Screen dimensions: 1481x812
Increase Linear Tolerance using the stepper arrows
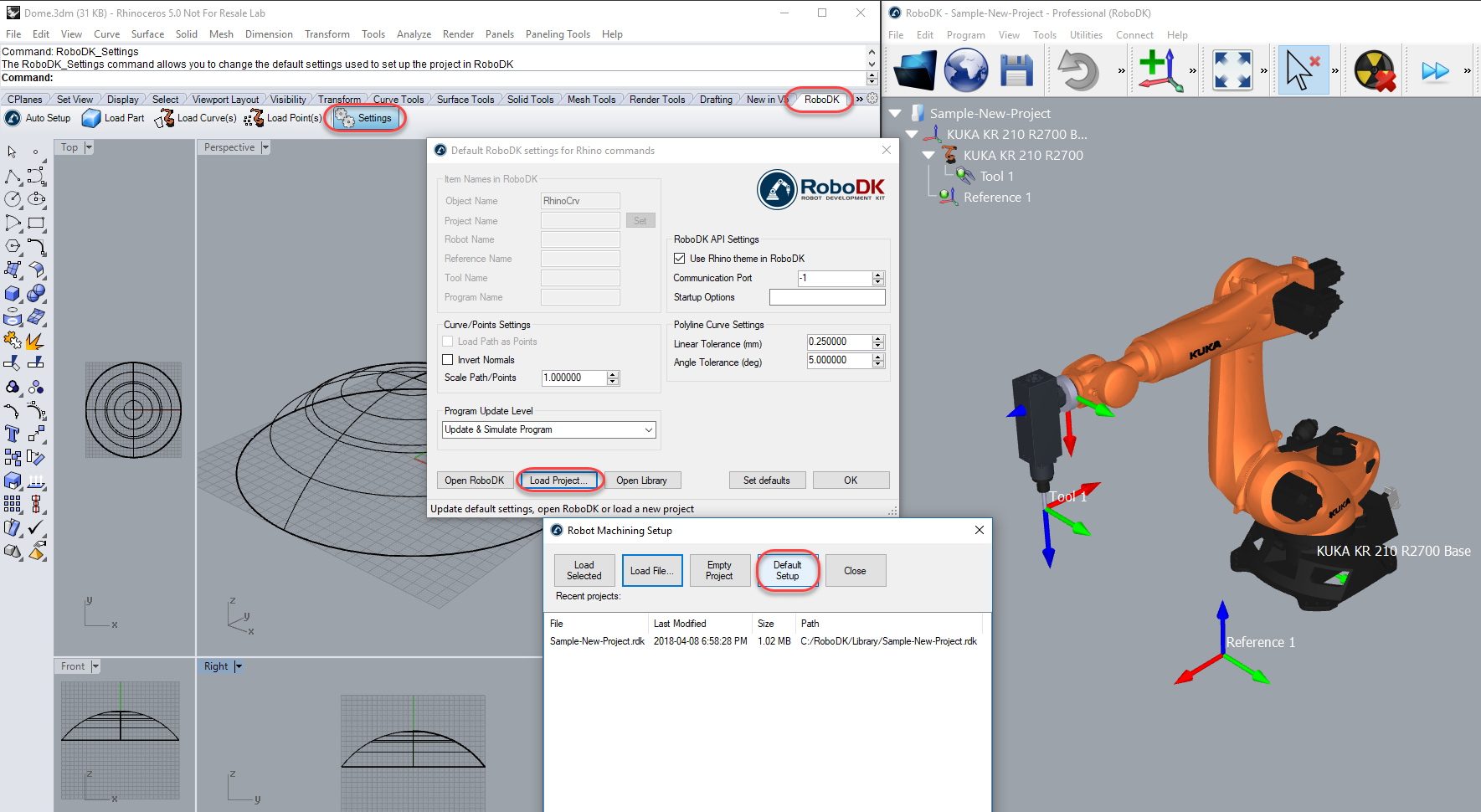(877, 338)
